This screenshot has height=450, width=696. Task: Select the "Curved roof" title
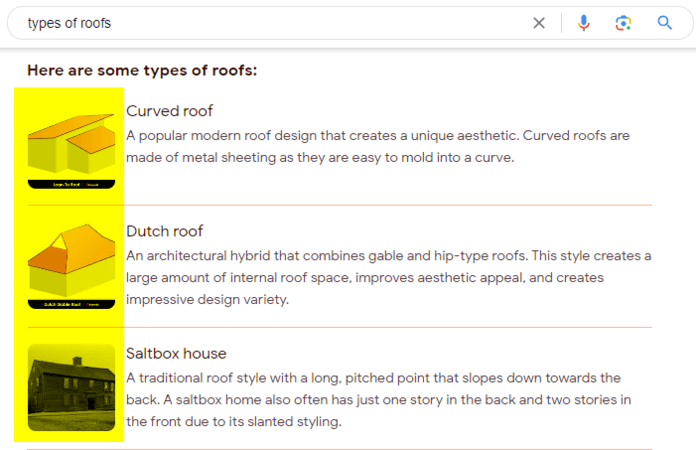click(169, 111)
